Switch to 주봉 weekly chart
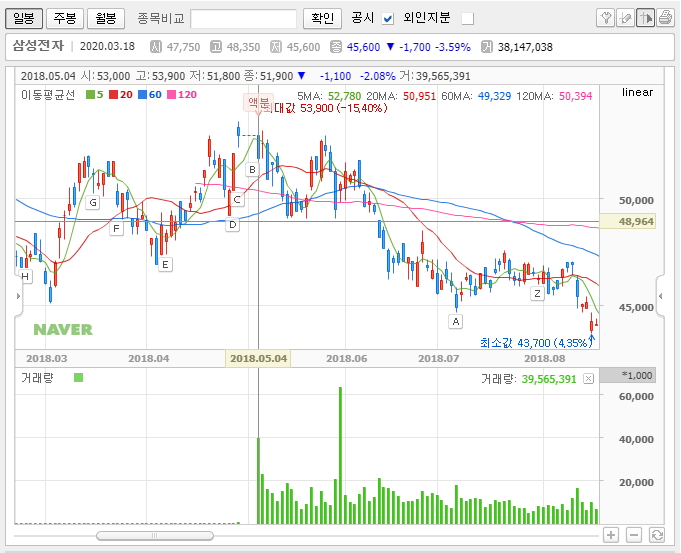 65,18
